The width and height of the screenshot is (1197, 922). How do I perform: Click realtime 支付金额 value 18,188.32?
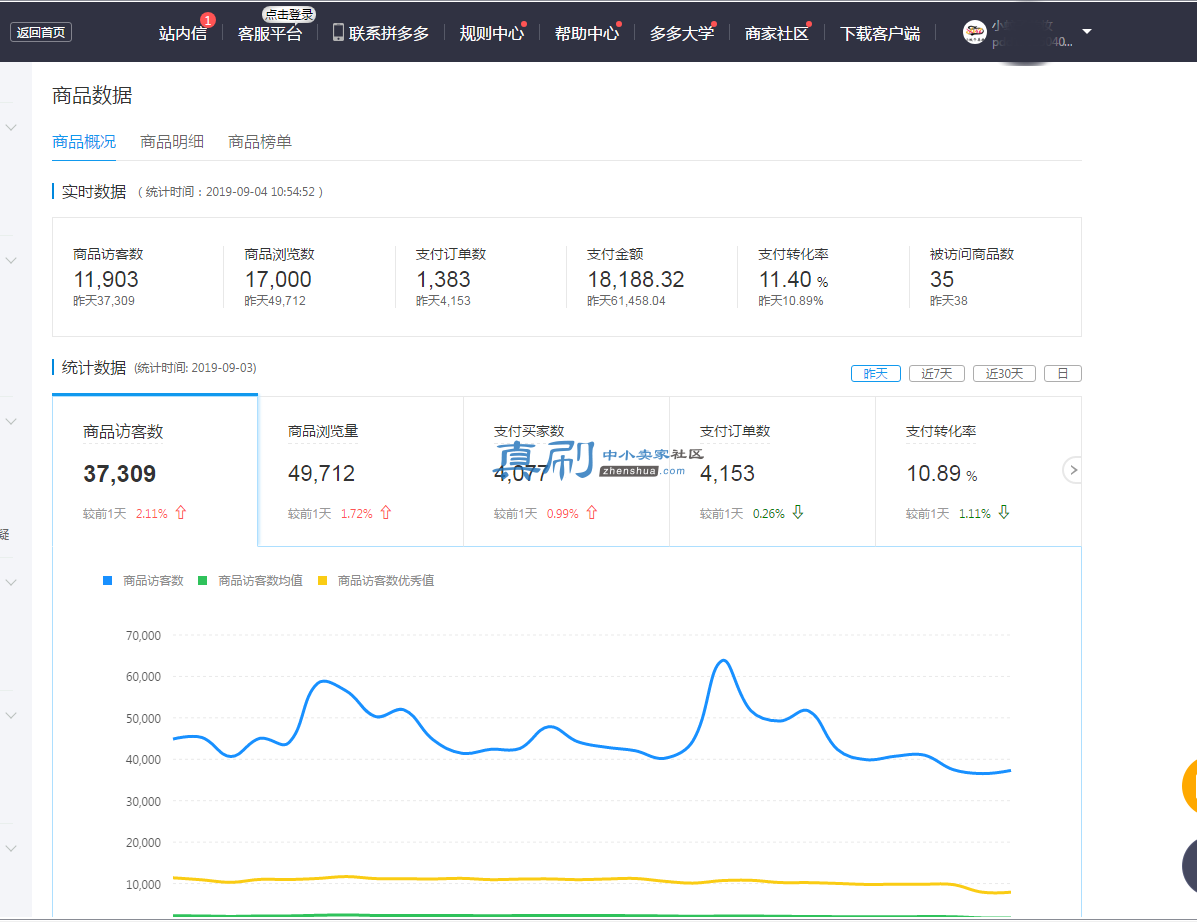pos(635,279)
